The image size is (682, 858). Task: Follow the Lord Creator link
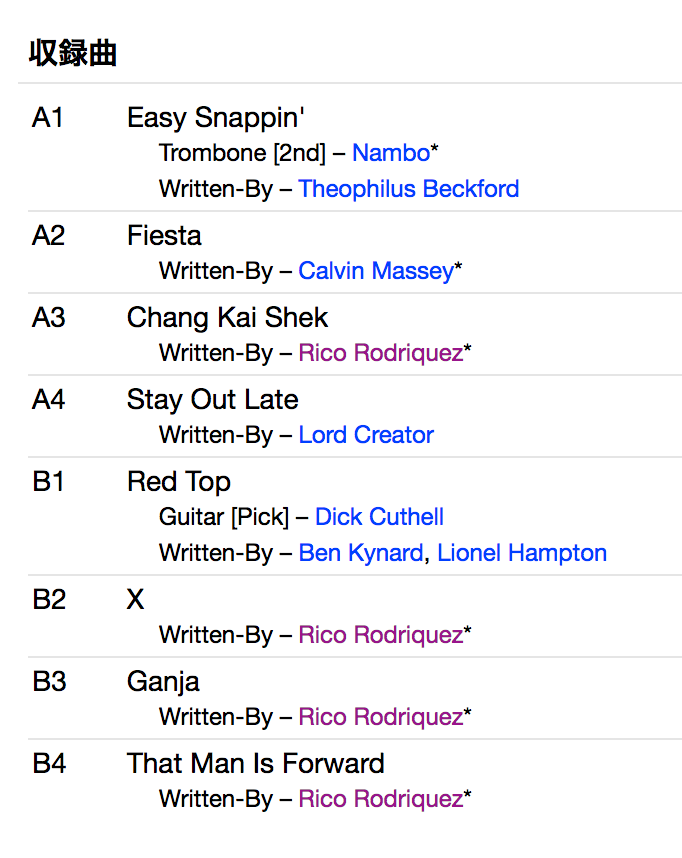[x=366, y=435]
